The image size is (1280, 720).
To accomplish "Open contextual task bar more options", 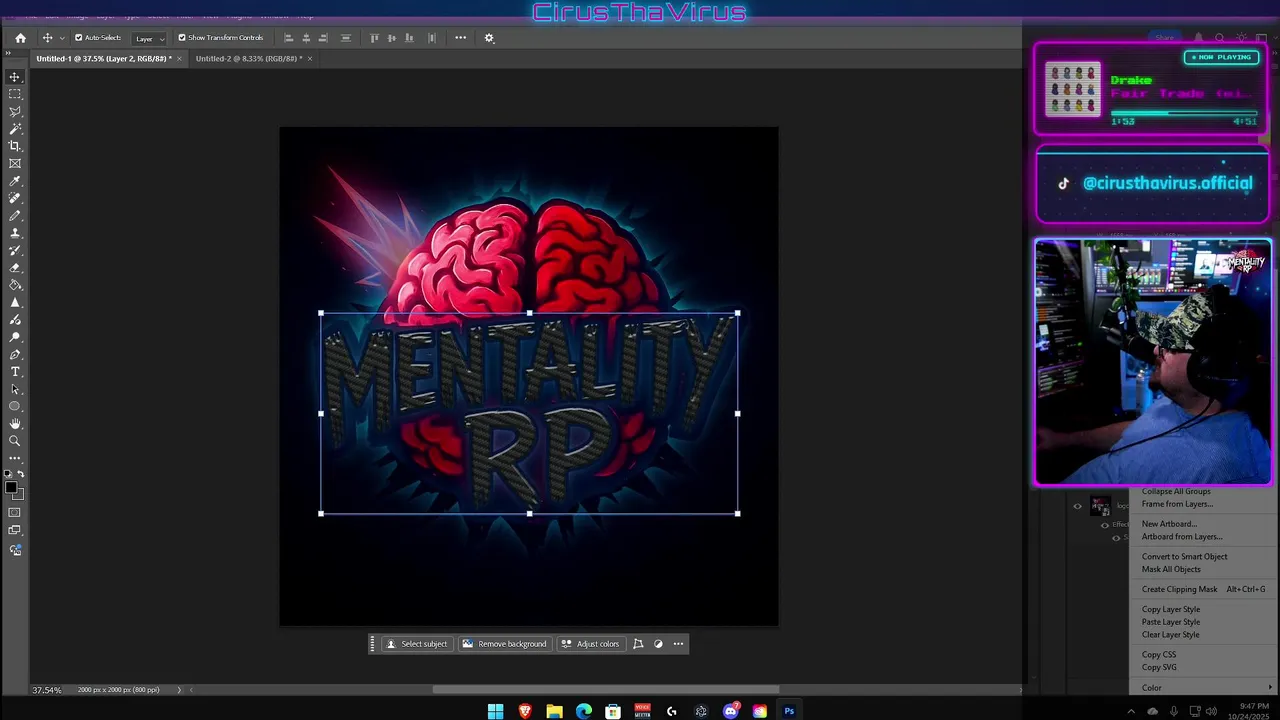I will [x=678, y=644].
